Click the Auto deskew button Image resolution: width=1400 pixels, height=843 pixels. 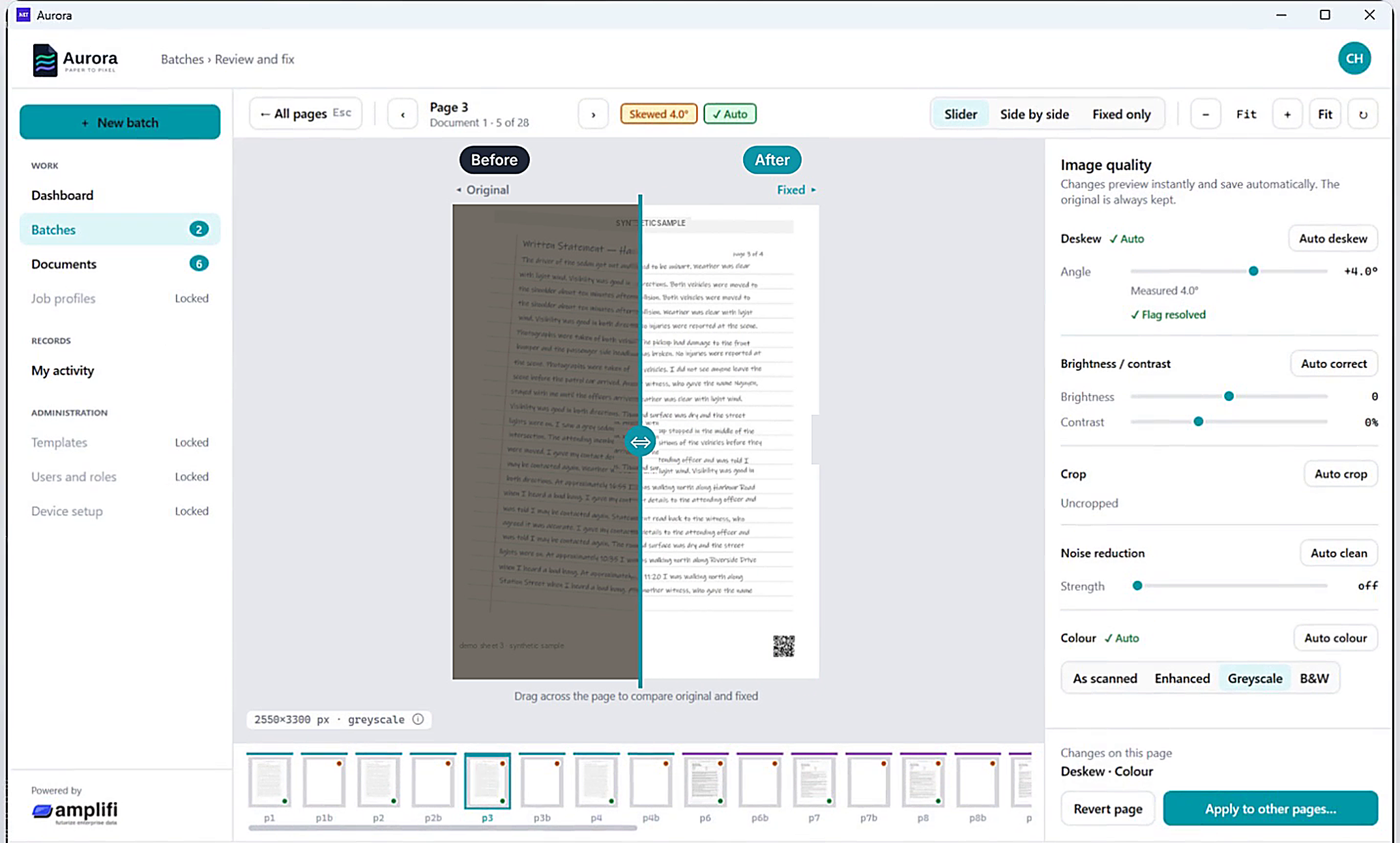[x=1333, y=239]
